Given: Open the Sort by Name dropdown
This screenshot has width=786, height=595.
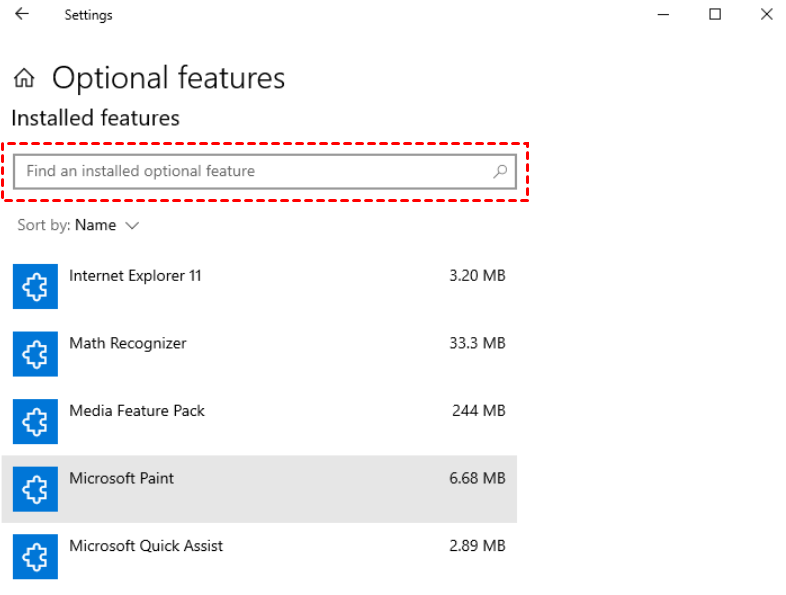Looking at the screenshot, I should tap(95, 225).
